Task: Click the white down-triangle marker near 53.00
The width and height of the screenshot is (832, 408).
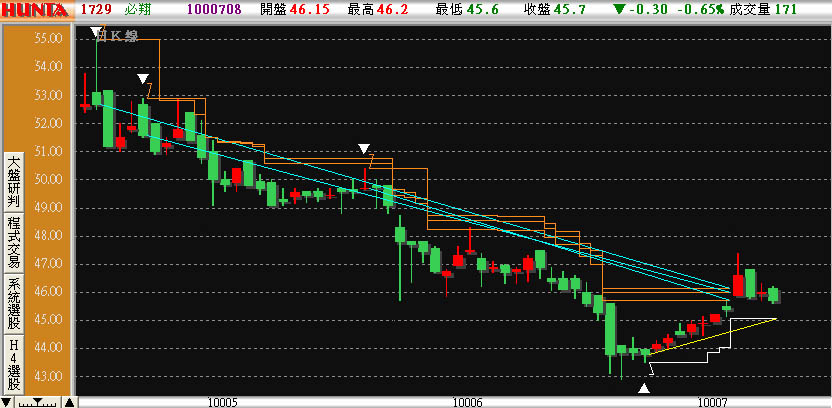Action: click(x=143, y=79)
